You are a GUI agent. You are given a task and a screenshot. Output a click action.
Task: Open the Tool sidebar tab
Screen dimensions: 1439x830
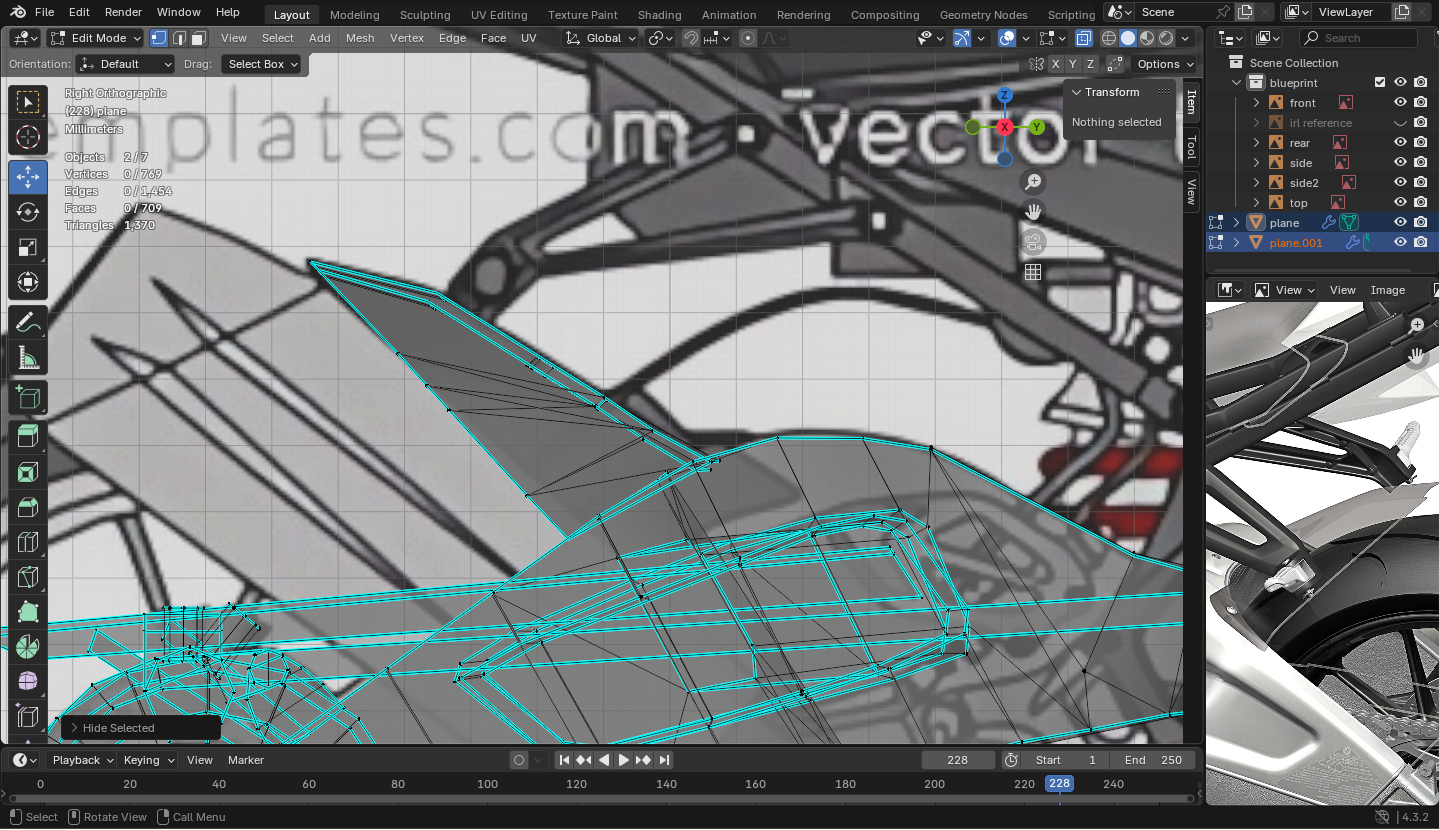[x=1191, y=148]
